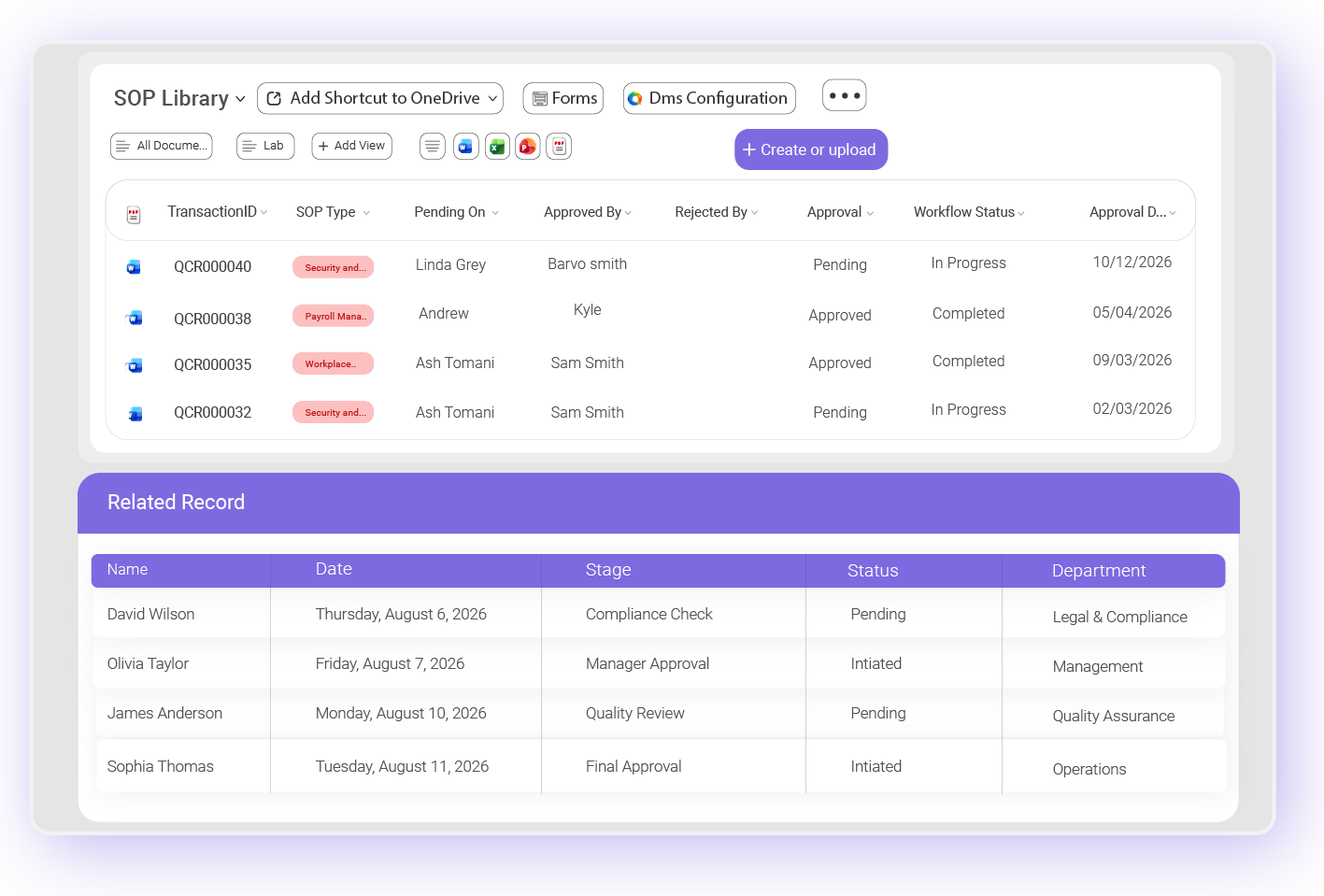Click the PDF icon in table header
1324x896 pixels.
pyautogui.click(x=134, y=215)
